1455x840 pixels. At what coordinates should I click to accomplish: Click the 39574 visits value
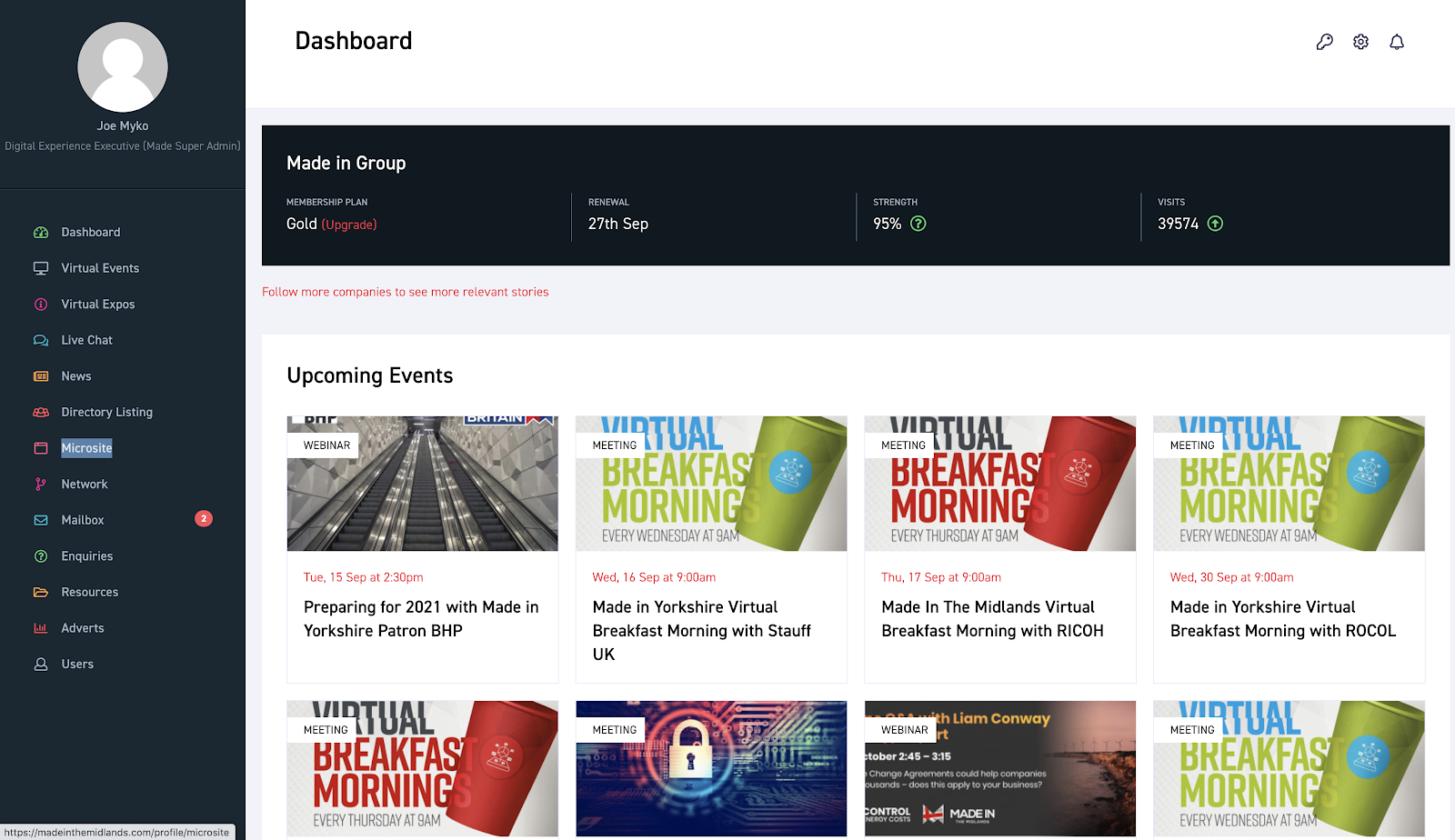coord(1178,224)
